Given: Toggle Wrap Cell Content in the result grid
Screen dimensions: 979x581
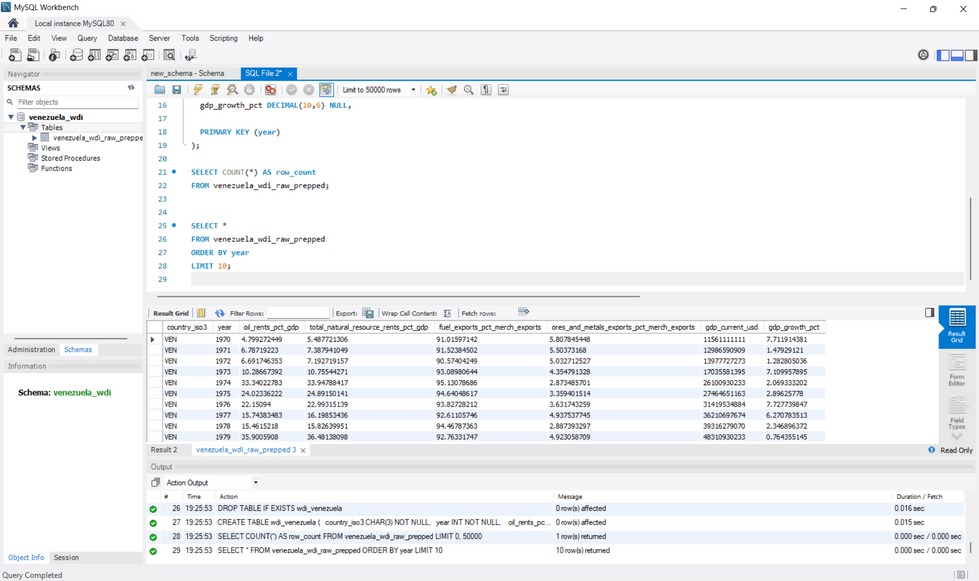Looking at the screenshot, I should coord(446,311).
